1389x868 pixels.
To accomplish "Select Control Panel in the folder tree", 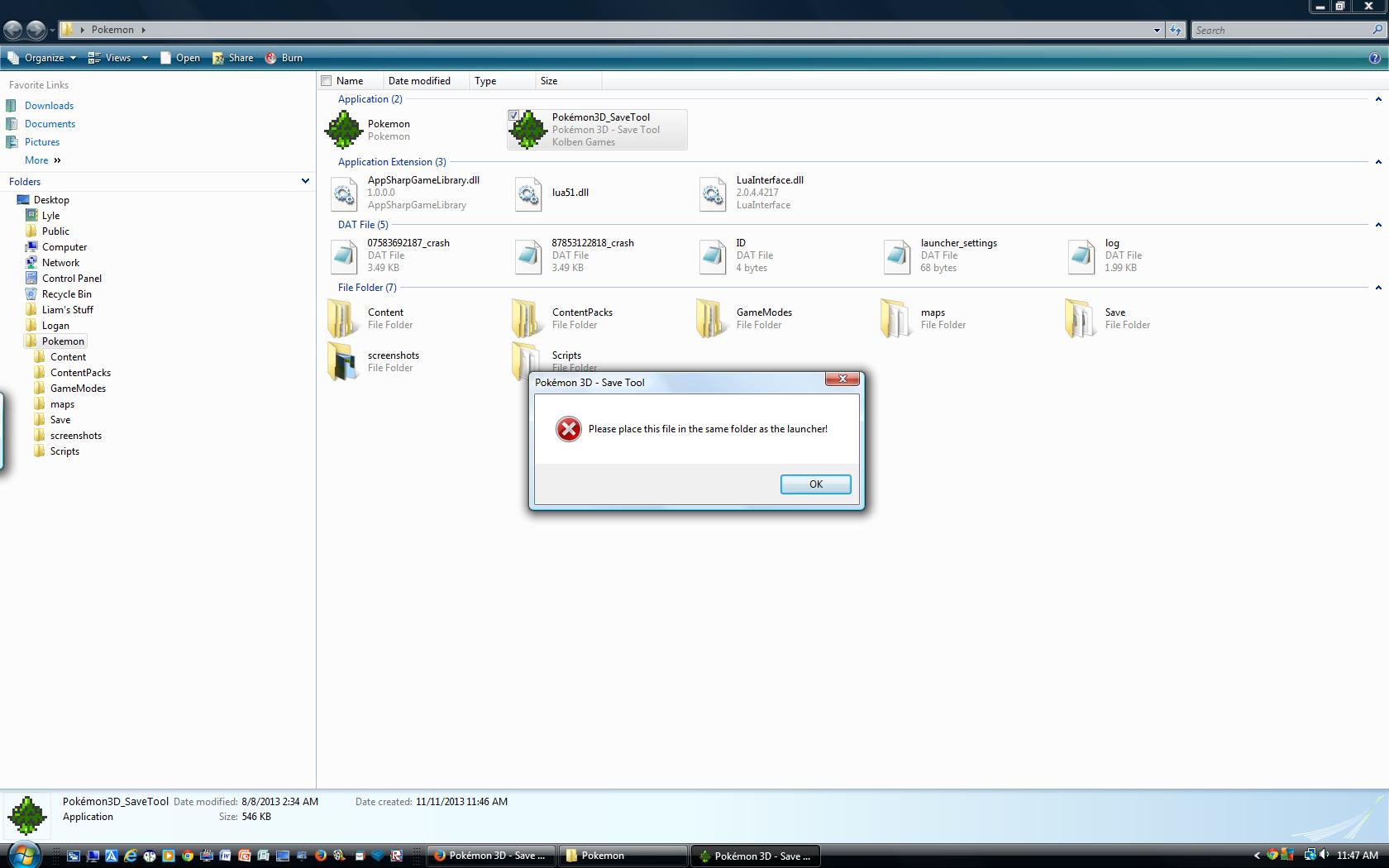I will pyautogui.click(x=72, y=279).
